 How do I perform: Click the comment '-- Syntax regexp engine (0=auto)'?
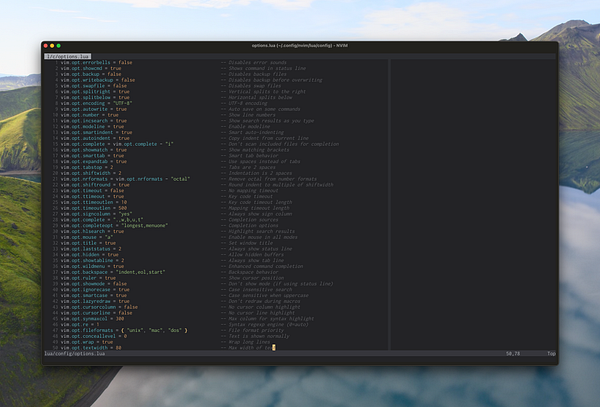[264, 324]
